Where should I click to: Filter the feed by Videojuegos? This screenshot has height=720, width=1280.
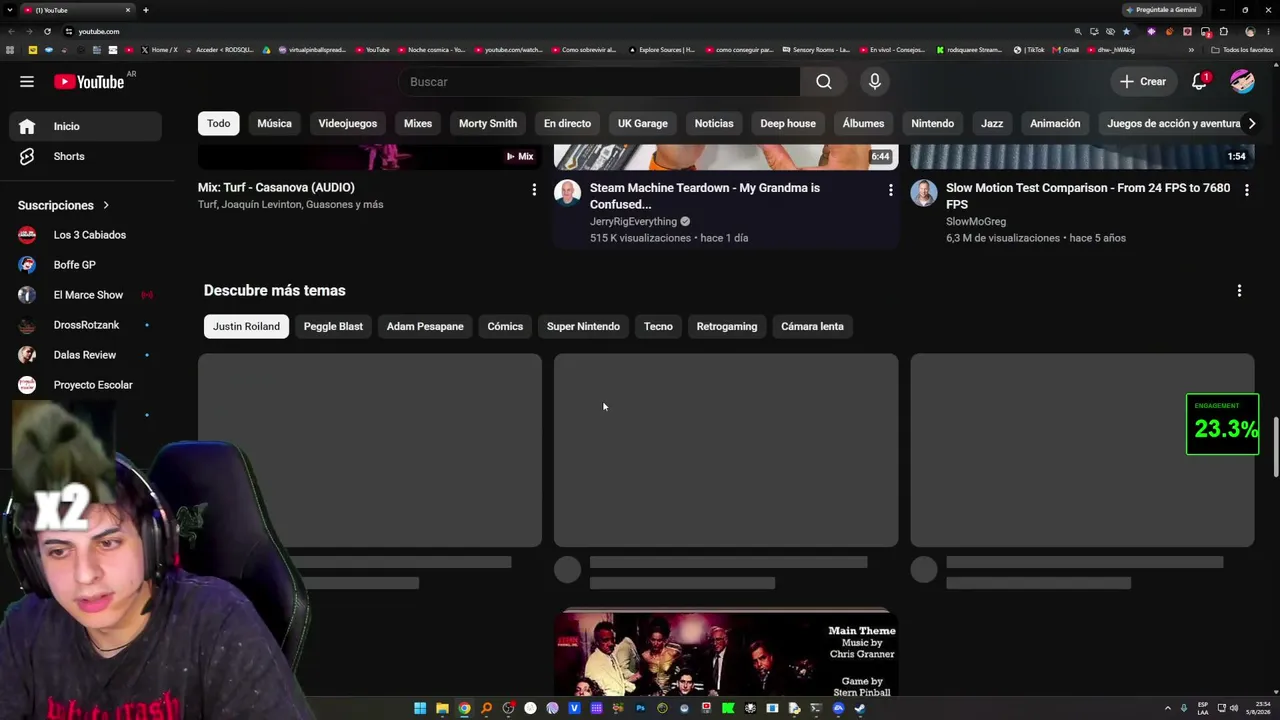[x=348, y=124]
